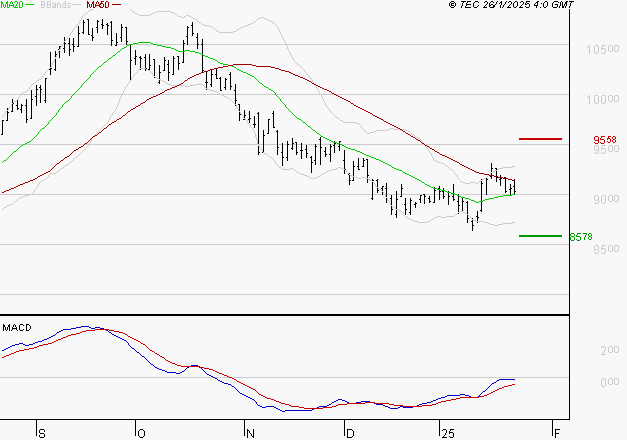Click the 8500 price axis label
This screenshot has width=627, height=440.
click(606, 249)
